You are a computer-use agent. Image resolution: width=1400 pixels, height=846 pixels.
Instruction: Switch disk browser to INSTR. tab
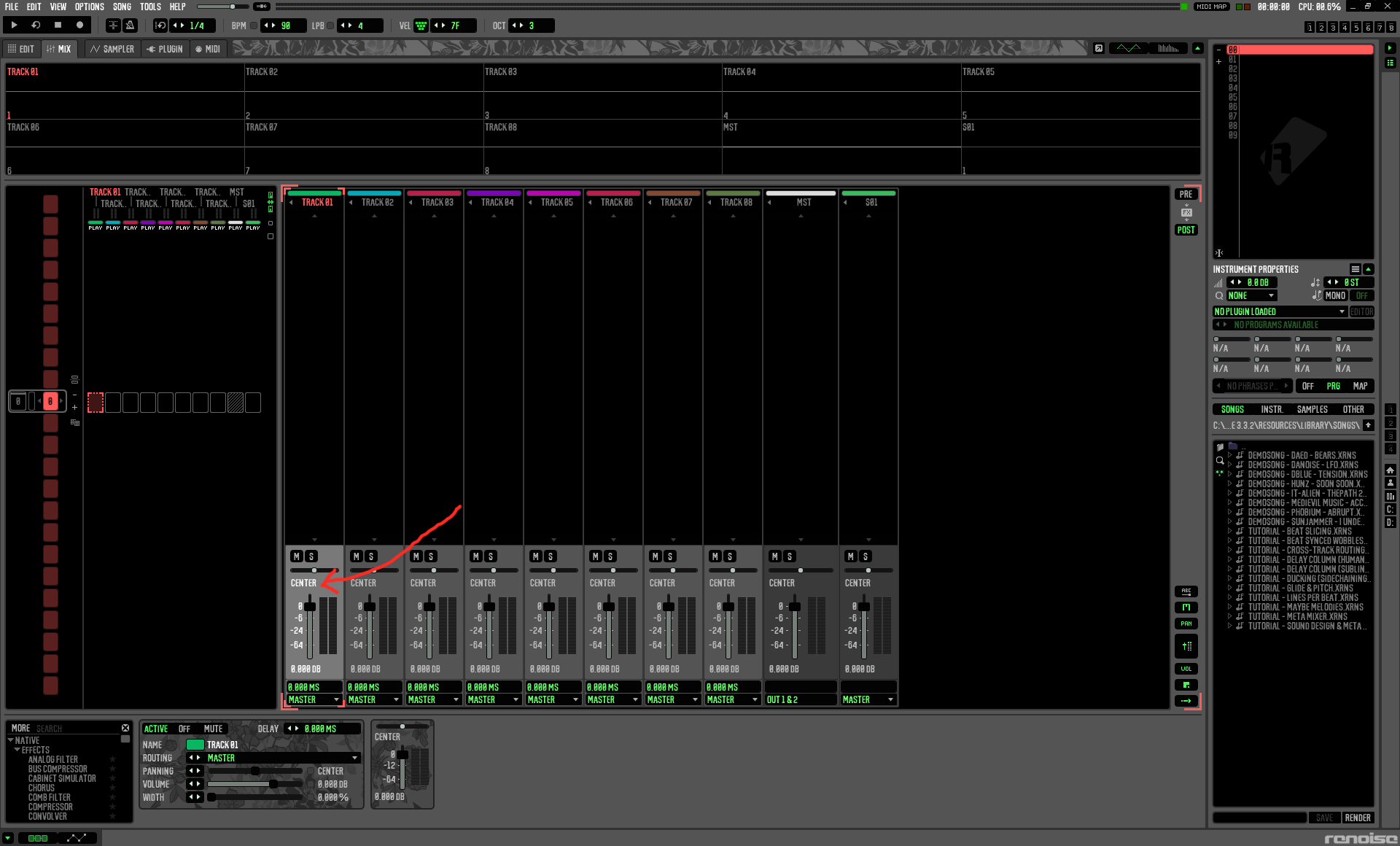point(1272,409)
